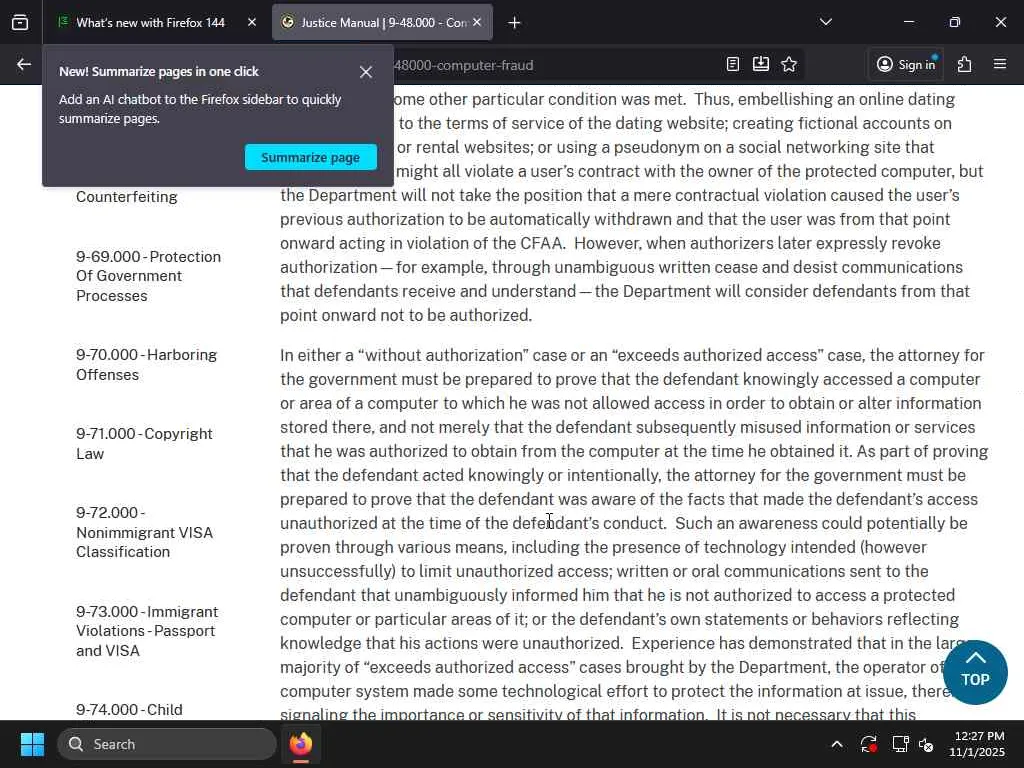
Task: Jump to top with TOP button
Action: tap(975, 672)
